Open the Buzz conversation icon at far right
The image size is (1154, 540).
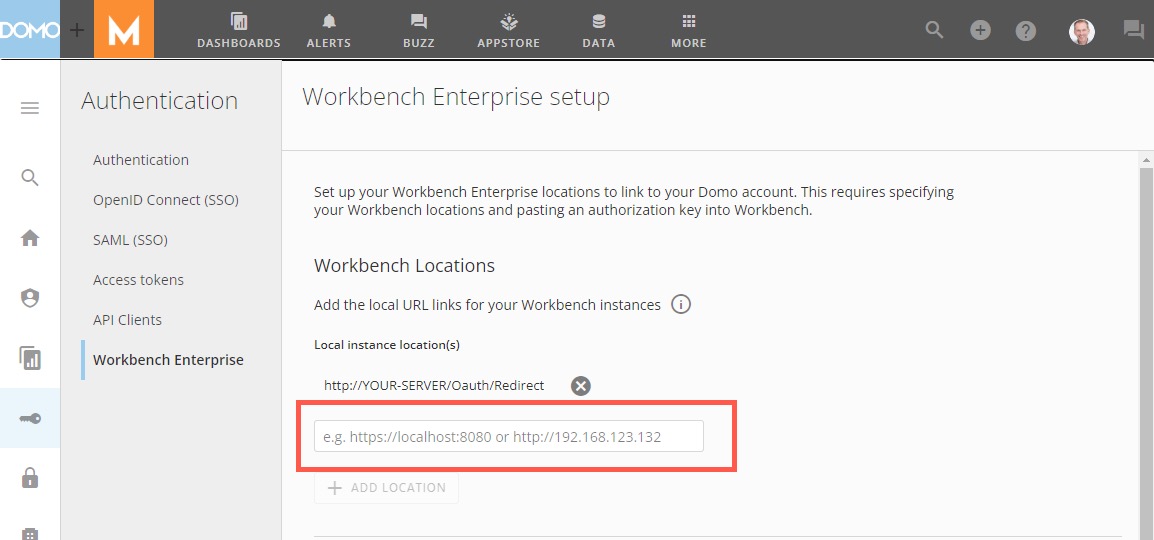coord(1133,30)
